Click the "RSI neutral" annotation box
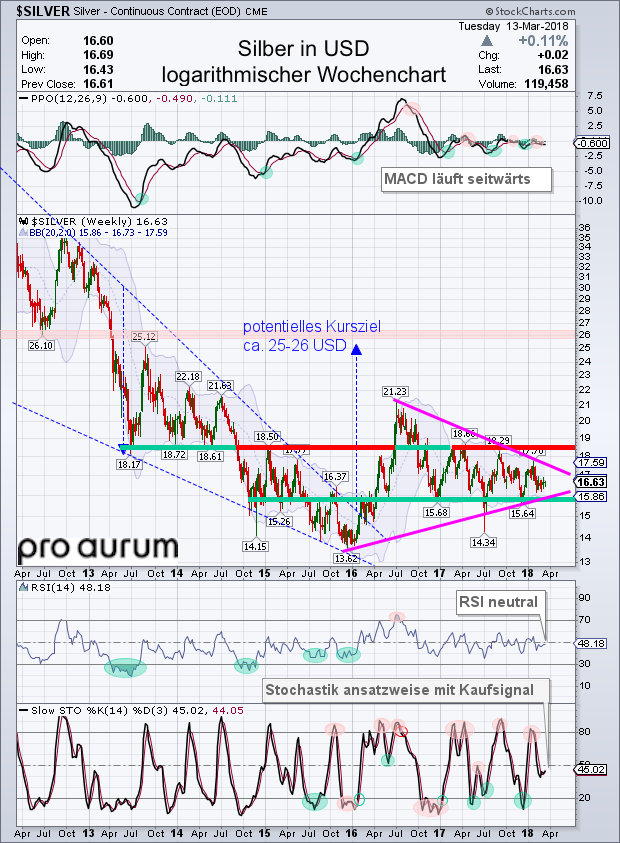The width and height of the screenshot is (620, 843). 497,601
